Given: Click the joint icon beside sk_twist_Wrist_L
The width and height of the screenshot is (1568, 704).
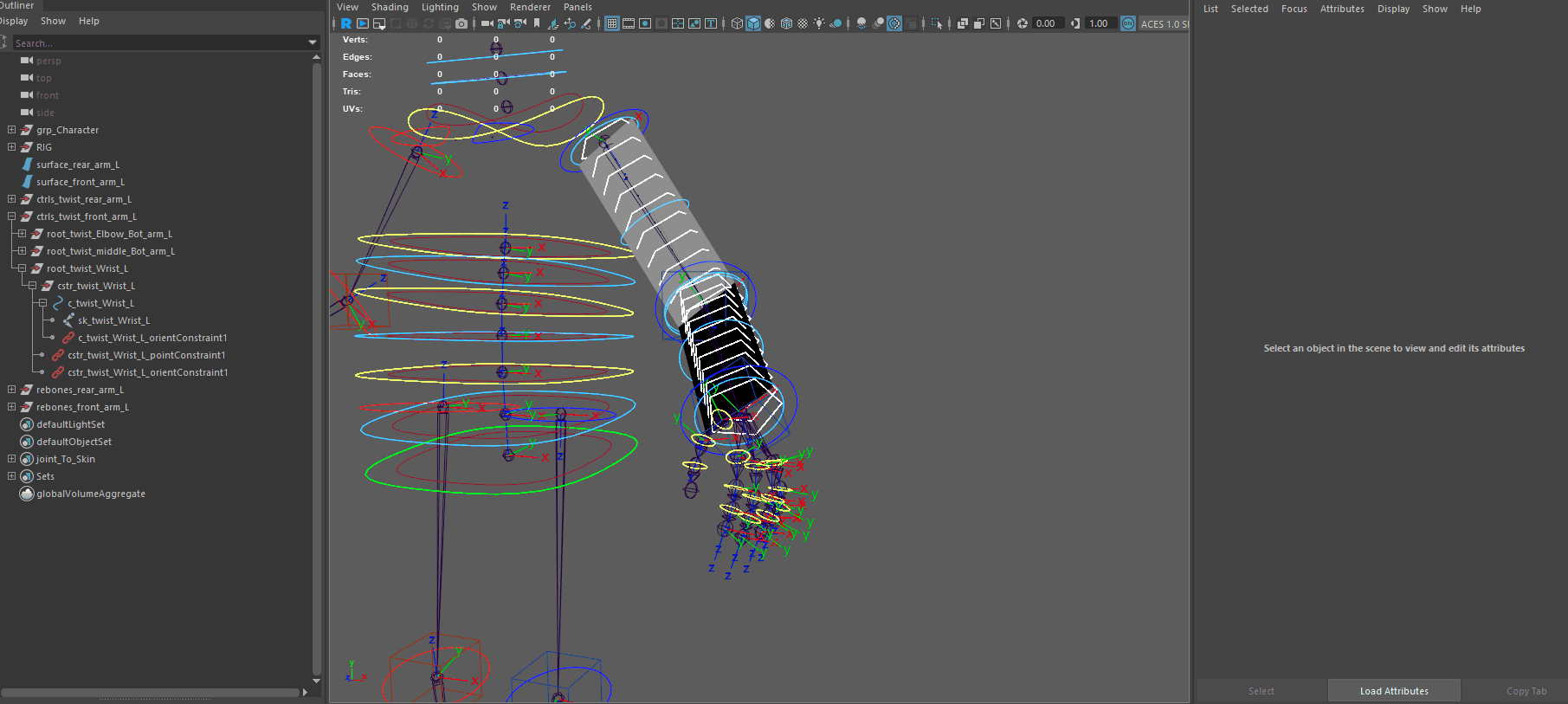Looking at the screenshot, I should [x=69, y=320].
